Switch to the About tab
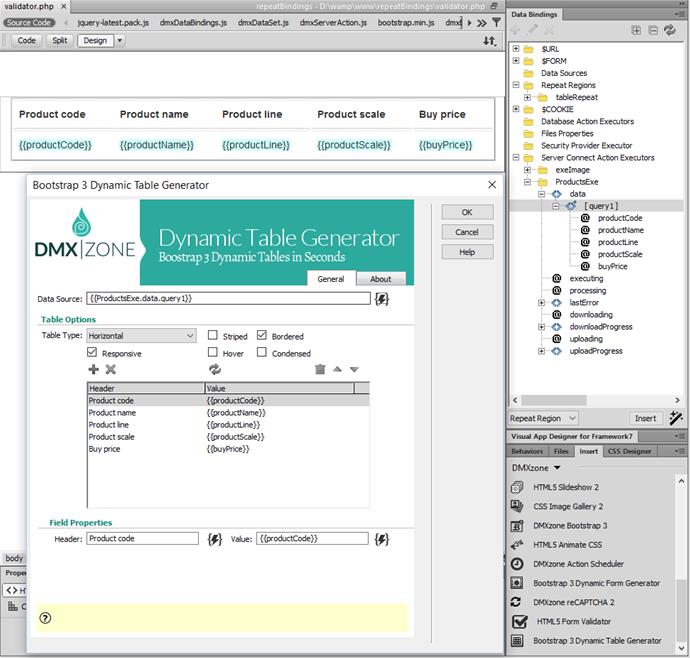Image resolution: width=690 pixels, height=658 pixels. pos(380,279)
